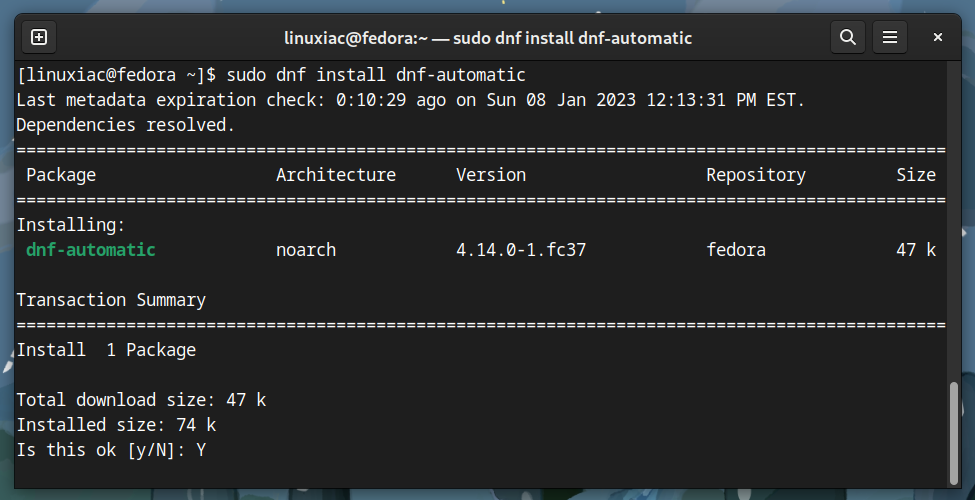Click the sudo dnf install command line
This screenshot has width=975, height=500.
pyautogui.click(x=271, y=75)
